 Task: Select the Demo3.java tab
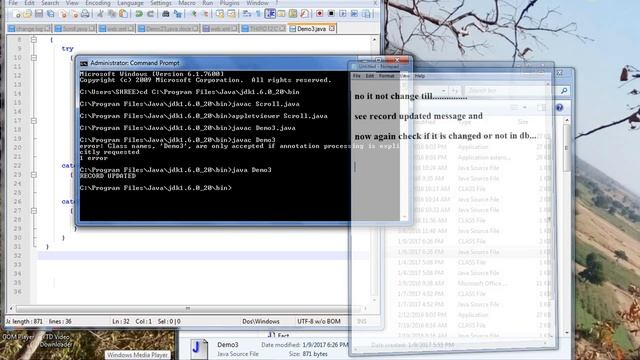pos(311,29)
